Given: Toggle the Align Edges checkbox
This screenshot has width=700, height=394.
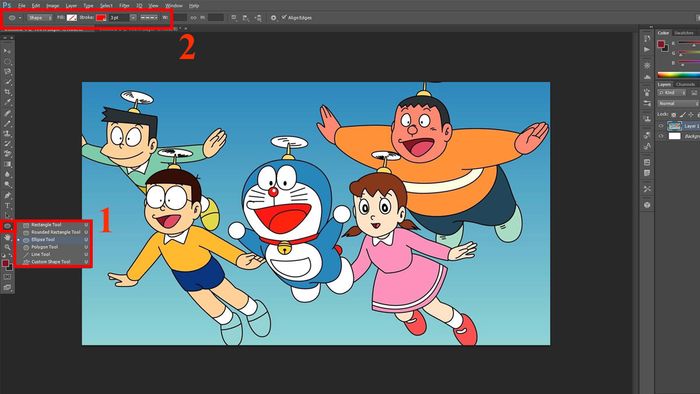Looking at the screenshot, I should coord(284,17).
